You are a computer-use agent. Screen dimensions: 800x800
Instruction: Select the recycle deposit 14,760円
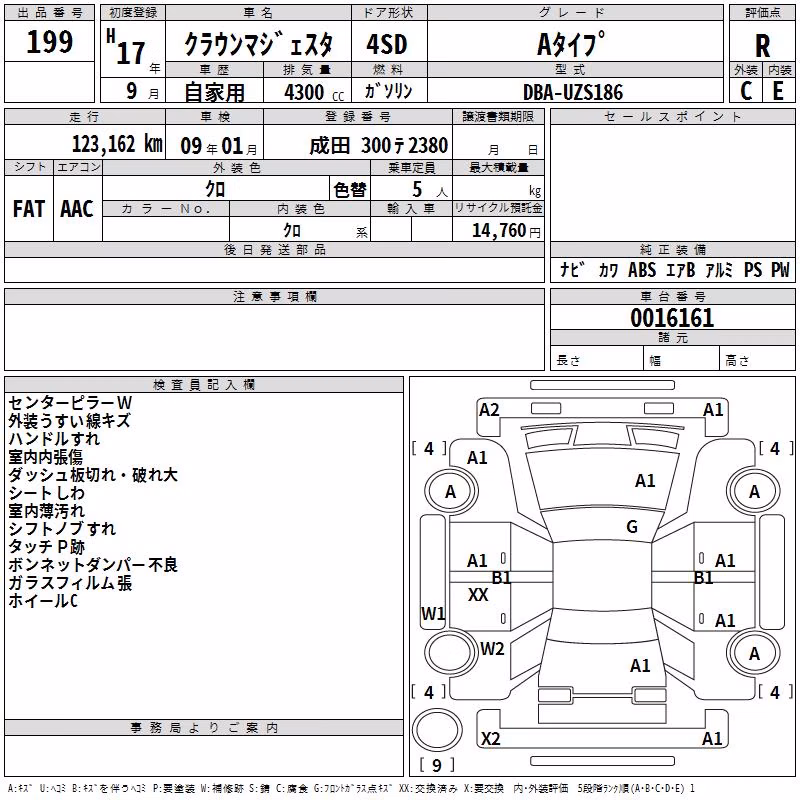(506, 231)
